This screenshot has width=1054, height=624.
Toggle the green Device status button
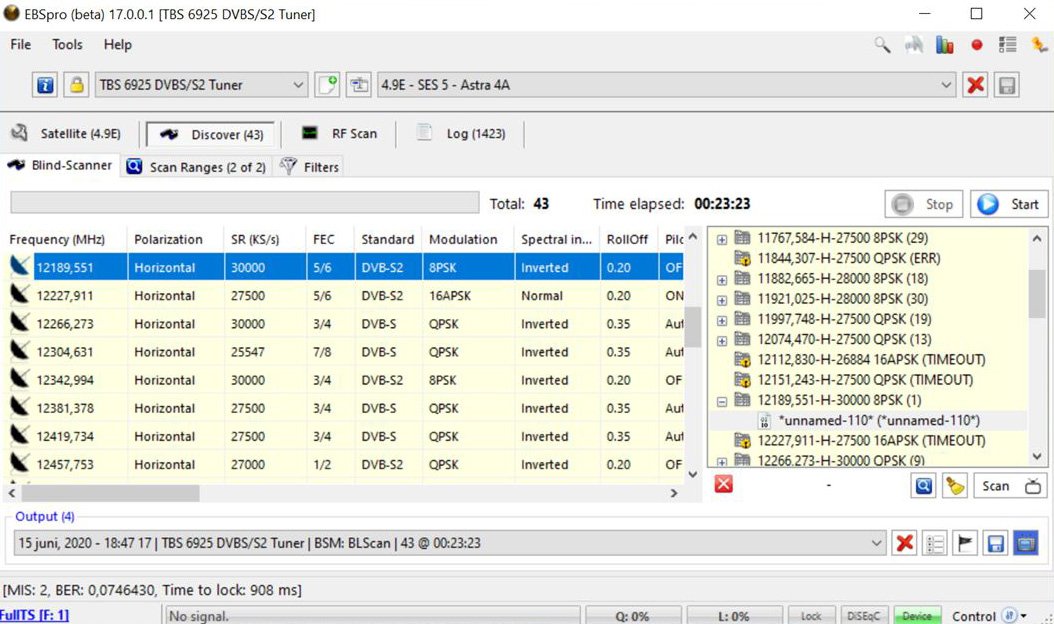point(917,616)
